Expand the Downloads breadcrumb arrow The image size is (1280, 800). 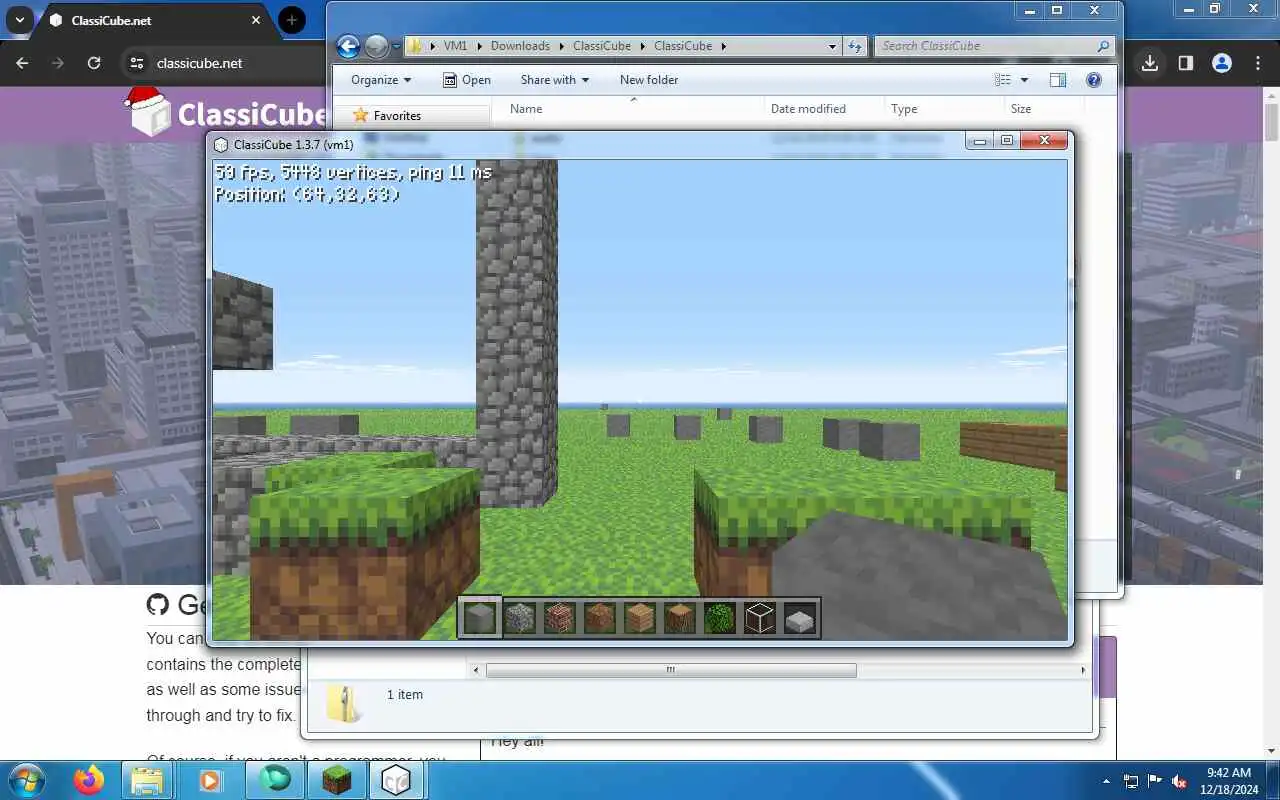561,46
